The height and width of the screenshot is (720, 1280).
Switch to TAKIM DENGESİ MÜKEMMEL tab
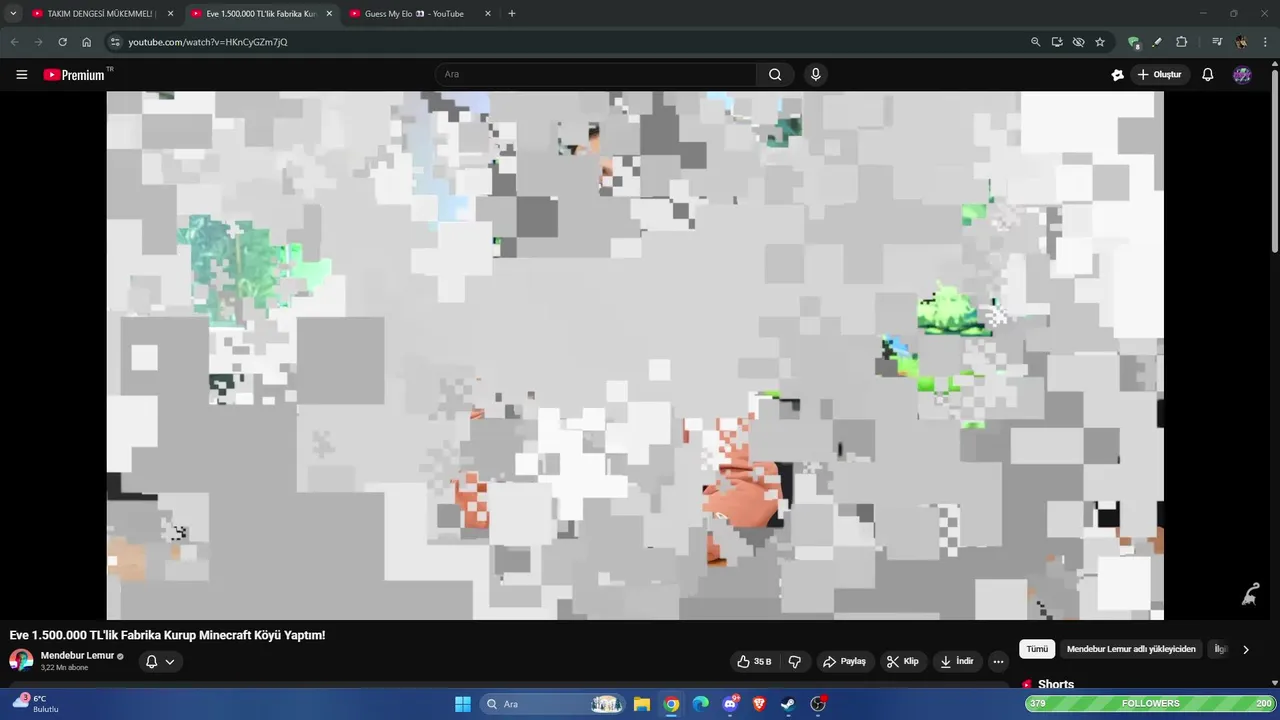point(101,14)
